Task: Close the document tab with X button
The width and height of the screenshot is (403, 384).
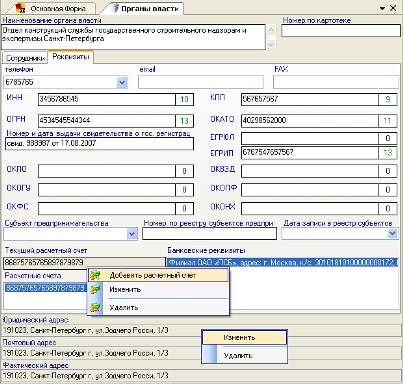Action: tap(393, 8)
